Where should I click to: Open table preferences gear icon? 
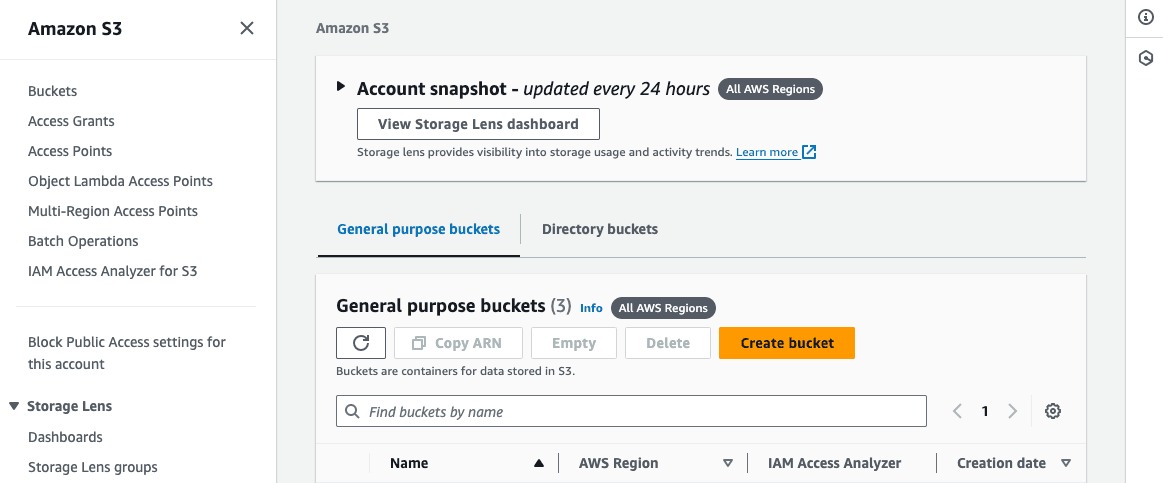(1052, 411)
